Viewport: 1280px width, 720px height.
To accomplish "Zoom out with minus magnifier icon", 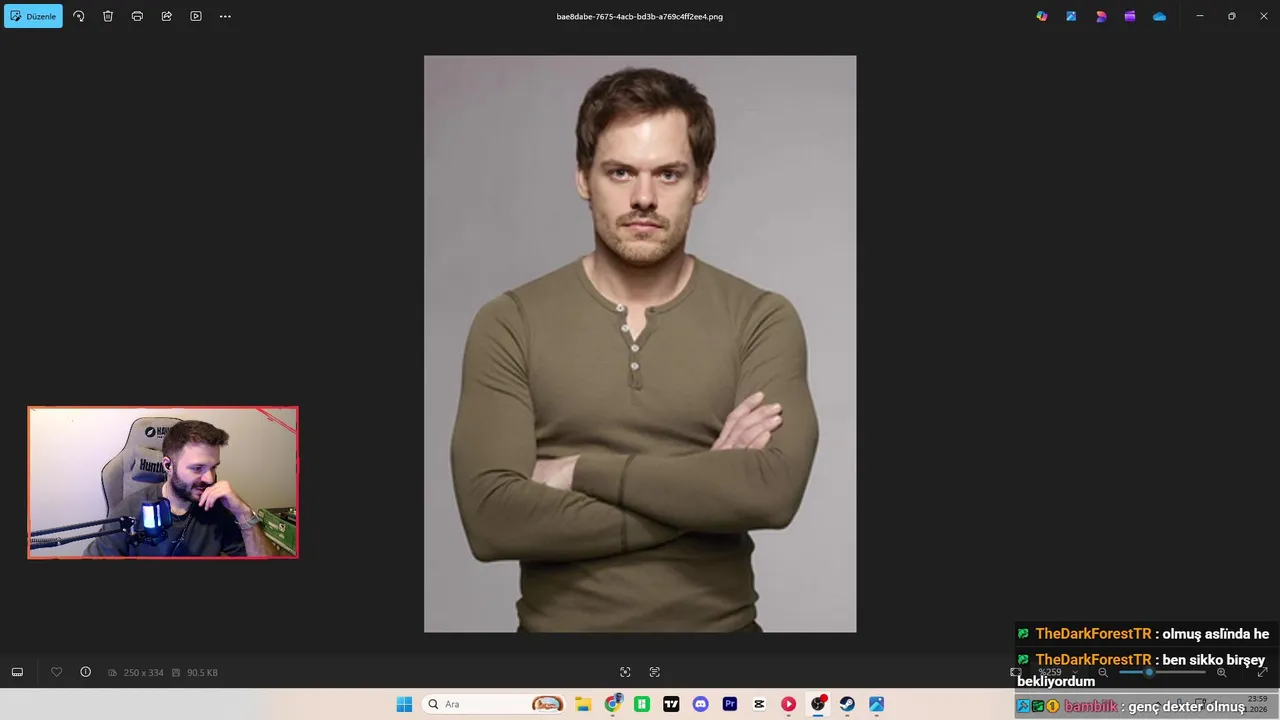I will click(1103, 672).
